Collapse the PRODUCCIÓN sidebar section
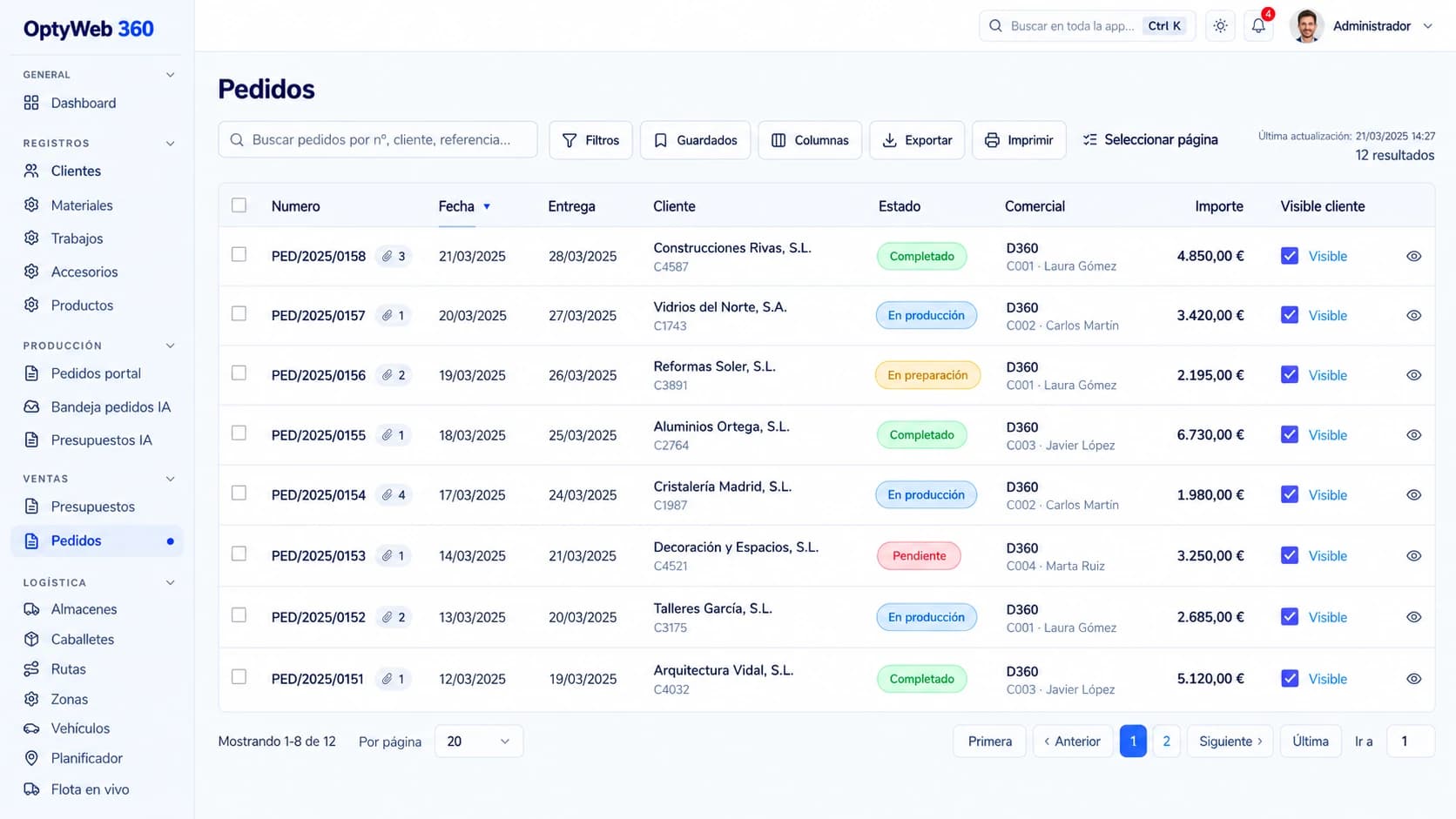Viewport: 1456px width, 819px height. point(171,346)
